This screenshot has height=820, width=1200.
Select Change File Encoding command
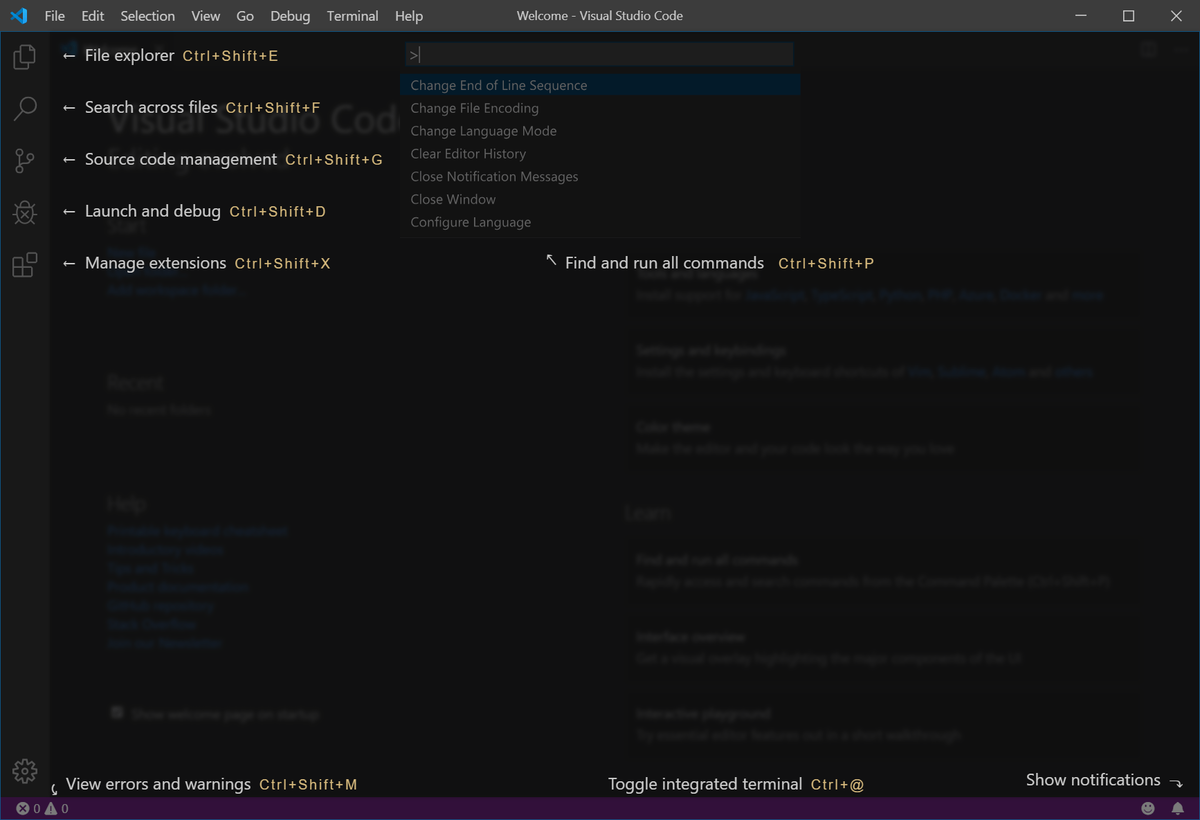point(600,109)
